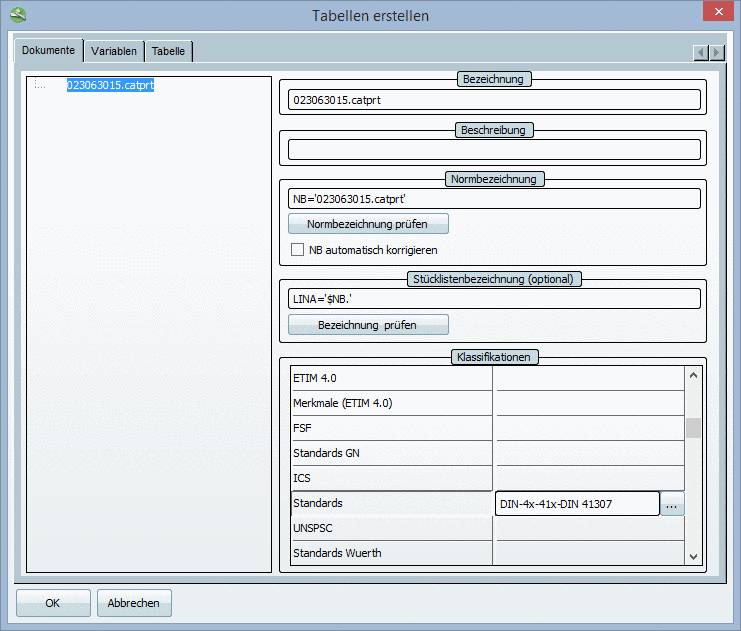Screen dimensions: 741x631
Task: Enable NB automatisch korrigieren checkbox
Action: [x=297, y=250]
